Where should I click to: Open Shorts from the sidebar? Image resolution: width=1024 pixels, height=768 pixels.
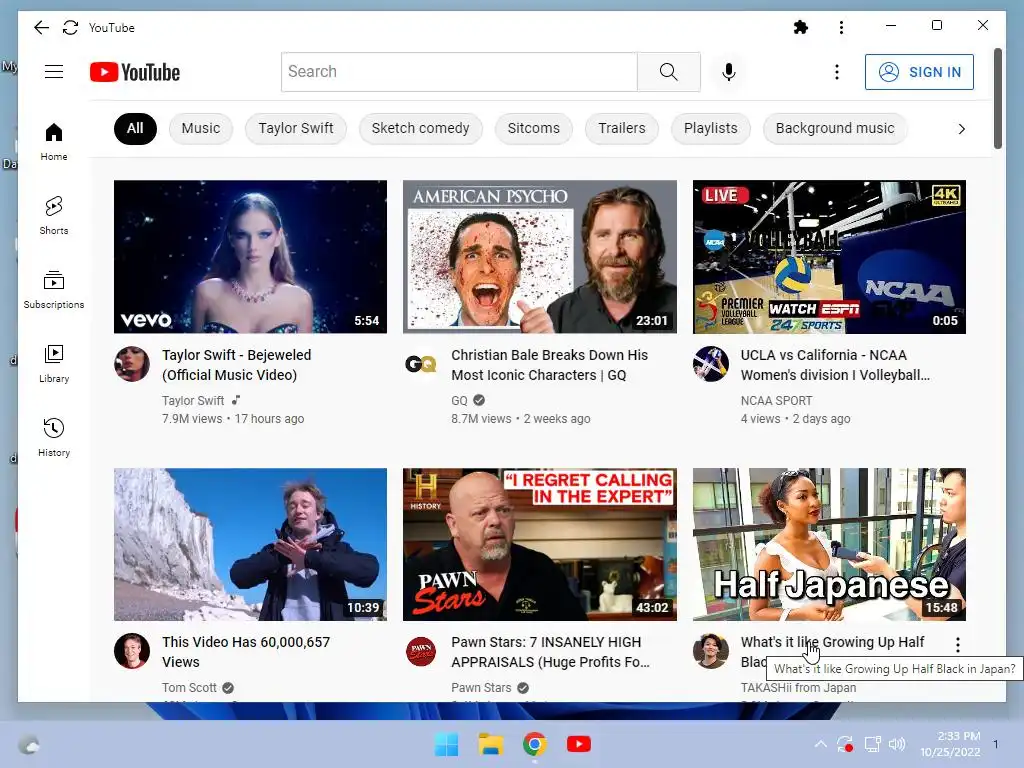pos(54,216)
